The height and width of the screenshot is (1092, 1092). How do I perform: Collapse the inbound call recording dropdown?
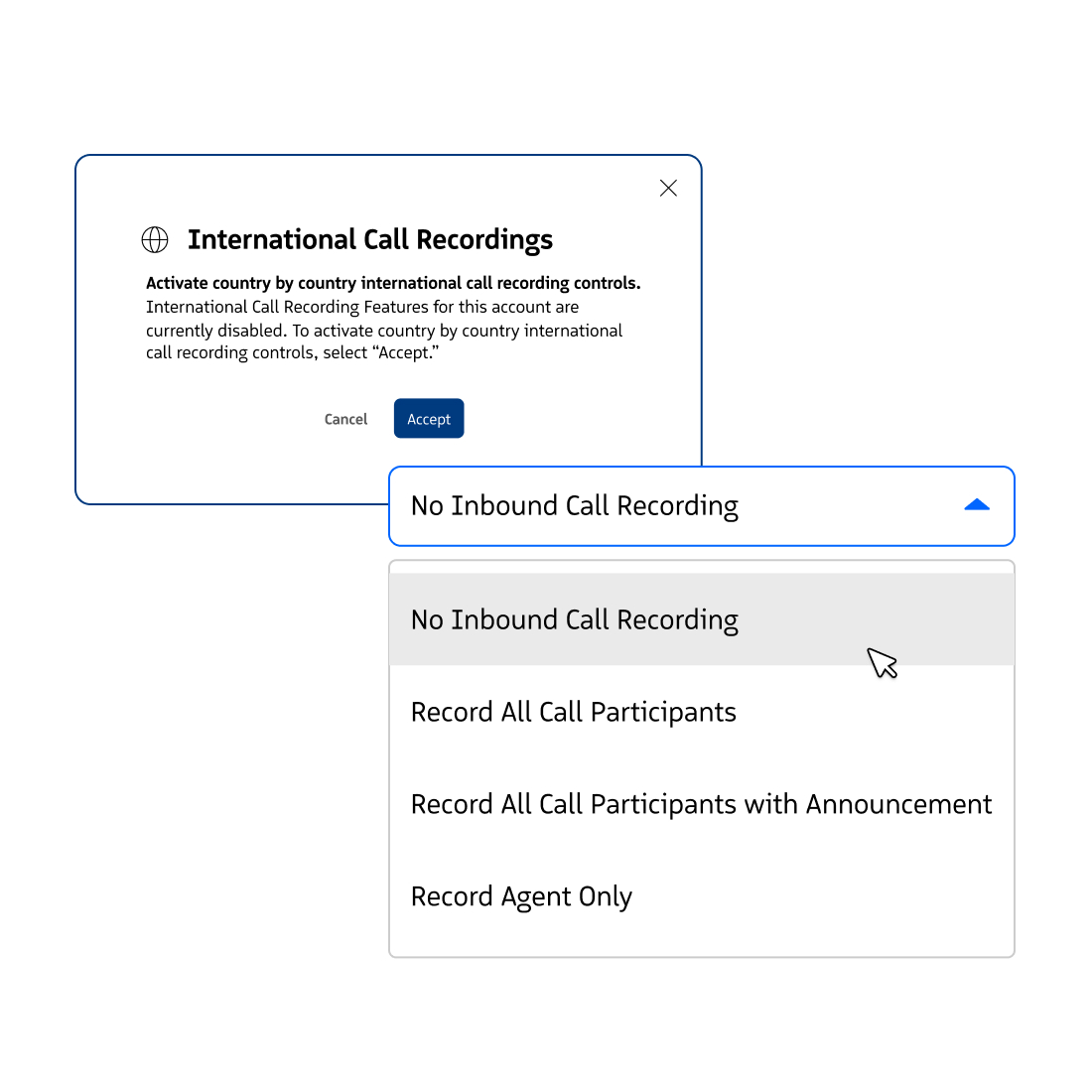701,506
